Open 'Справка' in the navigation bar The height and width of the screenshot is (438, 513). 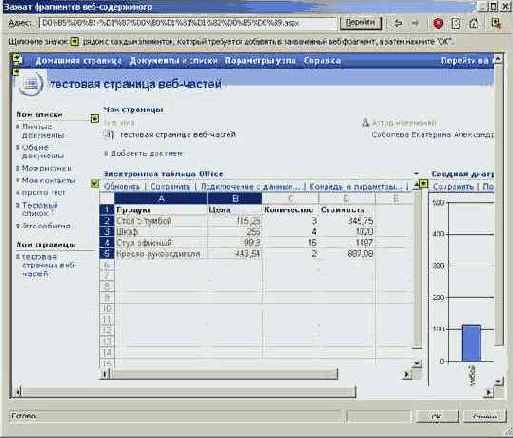click(x=322, y=61)
